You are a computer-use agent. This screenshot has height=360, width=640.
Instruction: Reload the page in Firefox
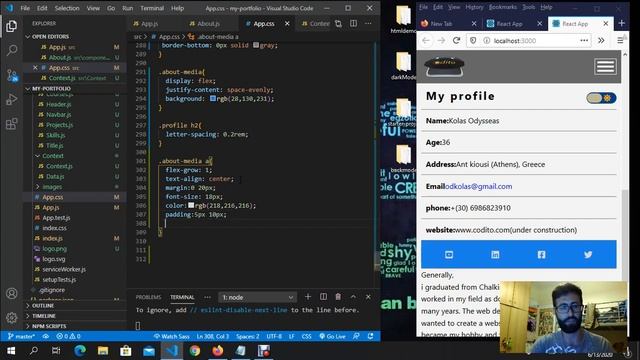pos(456,40)
